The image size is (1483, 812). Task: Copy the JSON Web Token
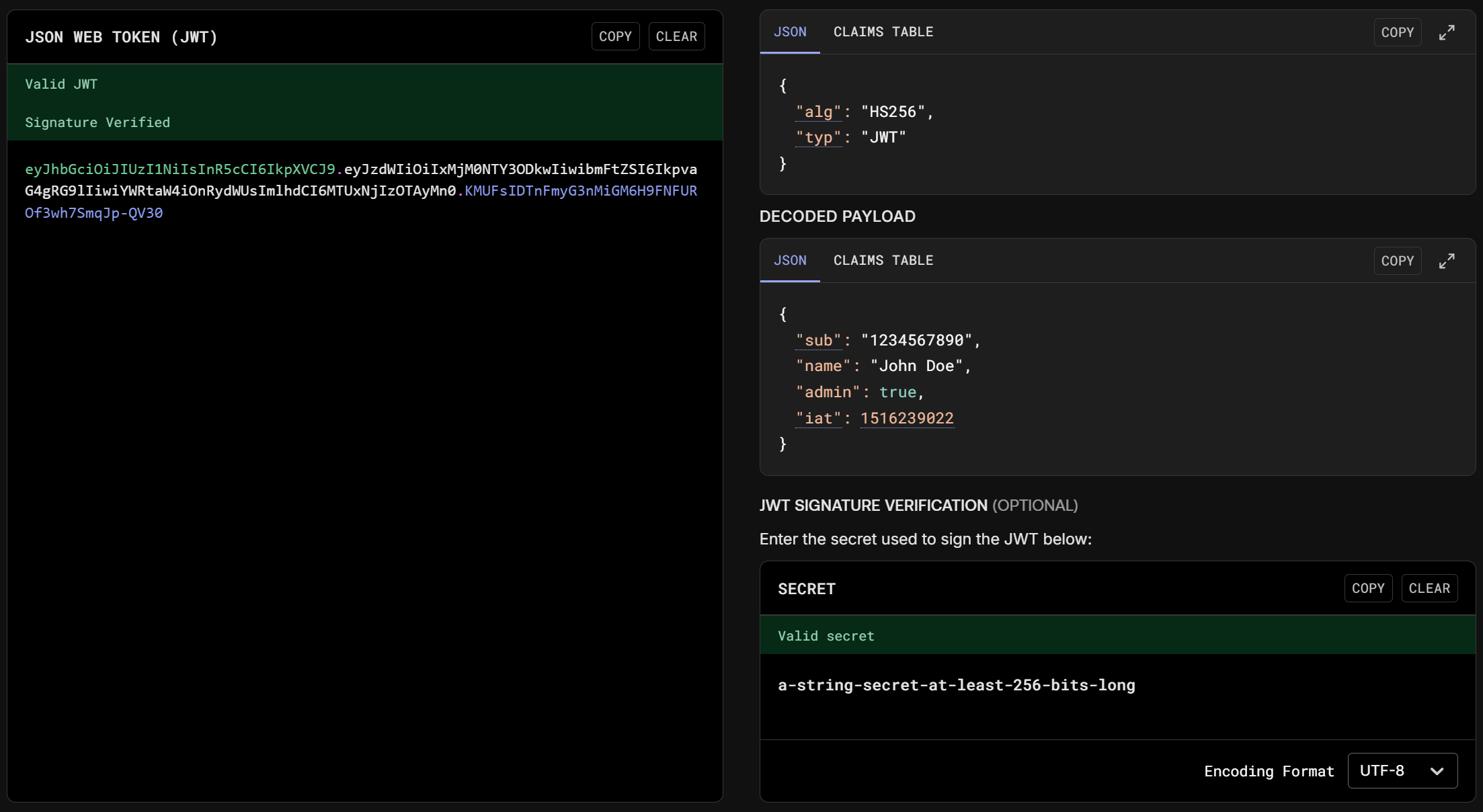coord(615,36)
